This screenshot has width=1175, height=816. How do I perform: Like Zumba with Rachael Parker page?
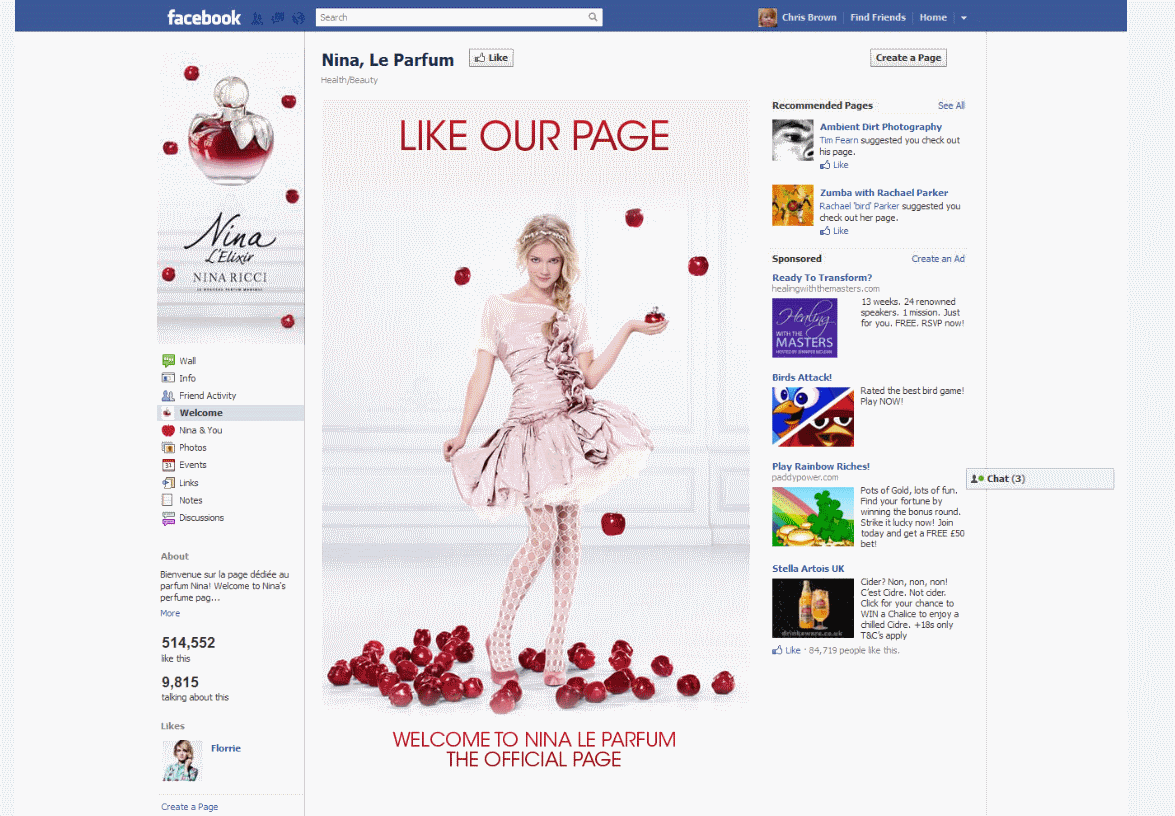click(834, 231)
